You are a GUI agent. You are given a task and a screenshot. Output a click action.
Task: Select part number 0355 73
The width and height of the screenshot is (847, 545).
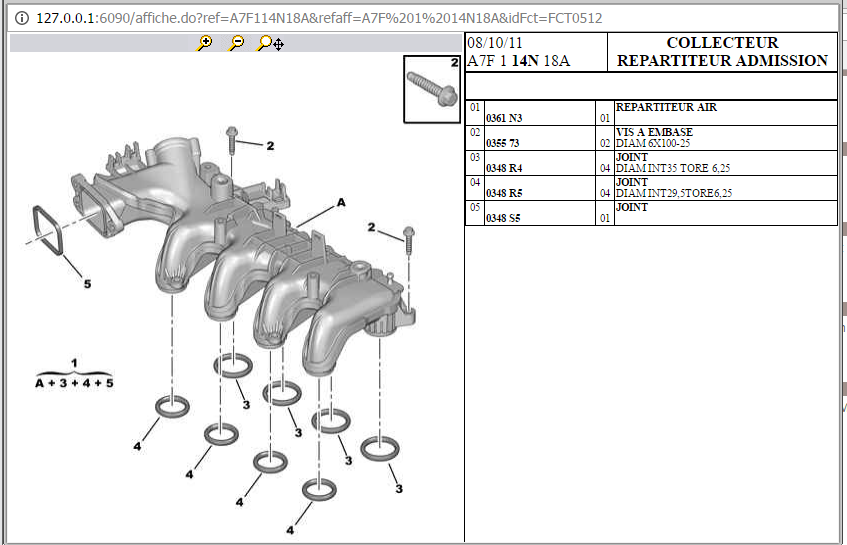(x=502, y=143)
